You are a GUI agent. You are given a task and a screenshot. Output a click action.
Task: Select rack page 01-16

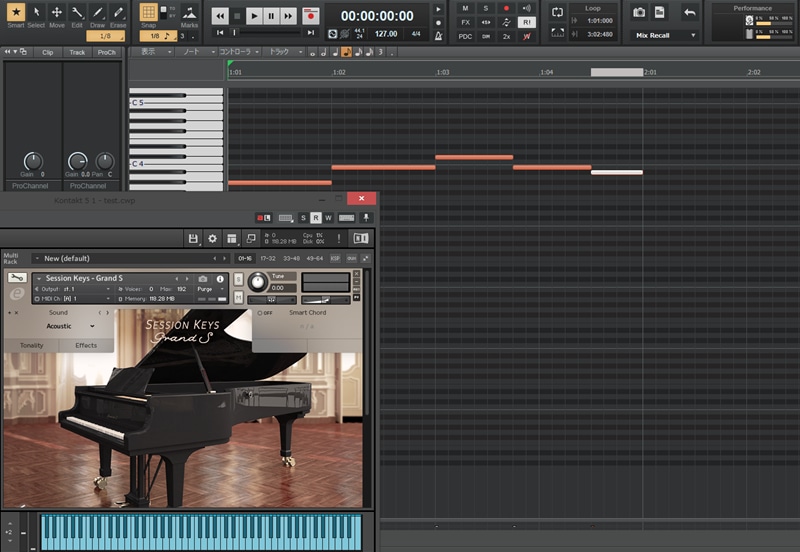click(245, 258)
